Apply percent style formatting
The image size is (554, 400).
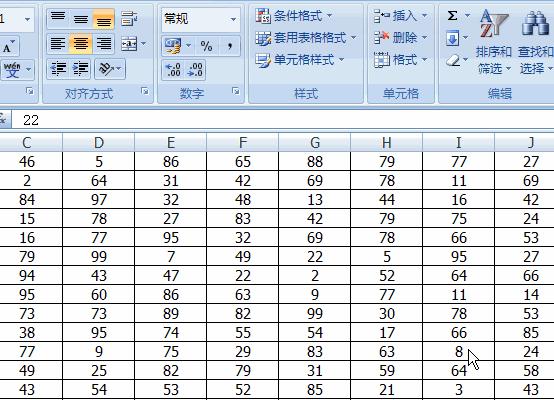tap(206, 46)
